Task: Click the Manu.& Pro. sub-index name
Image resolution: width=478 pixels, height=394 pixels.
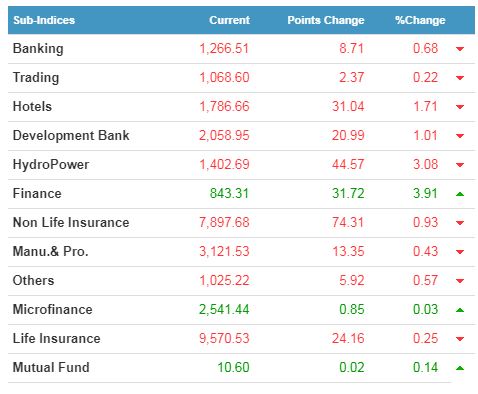Action: coord(51,251)
